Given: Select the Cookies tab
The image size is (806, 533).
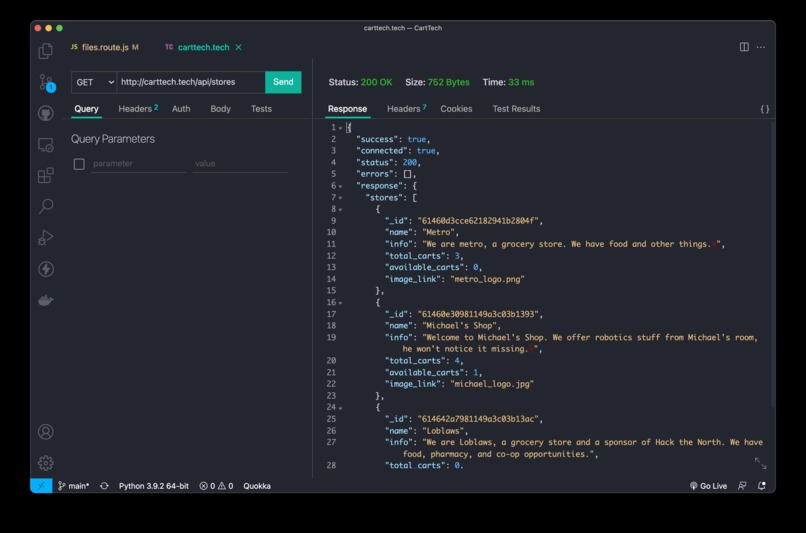Looking at the screenshot, I should [456, 109].
